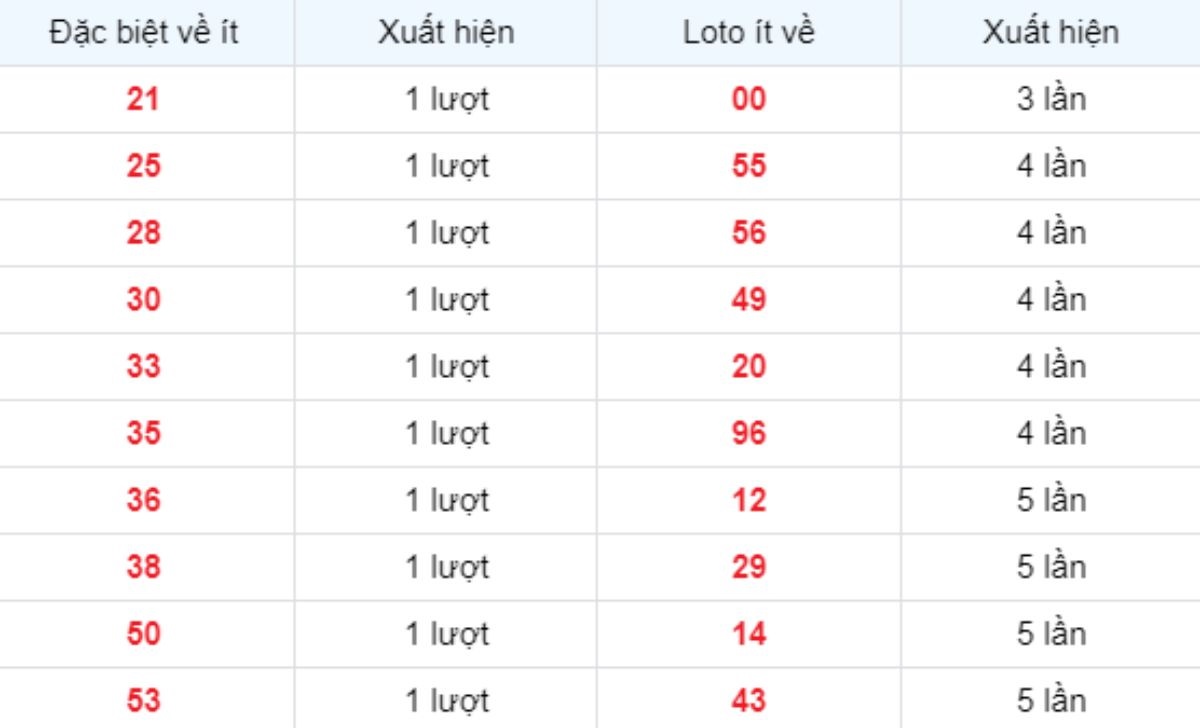Select red number 21 in first column
This screenshot has height=728, width=1200.
(x=143, y=99)
